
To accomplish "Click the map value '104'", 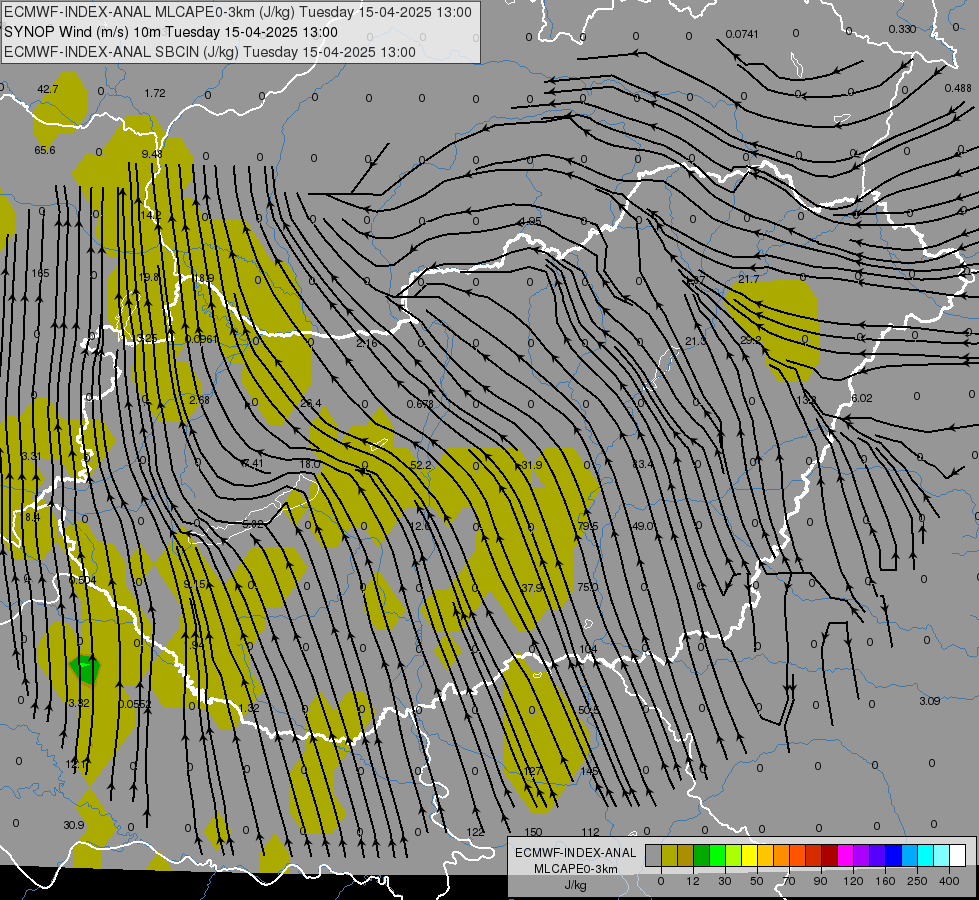I will click(588, 649).
